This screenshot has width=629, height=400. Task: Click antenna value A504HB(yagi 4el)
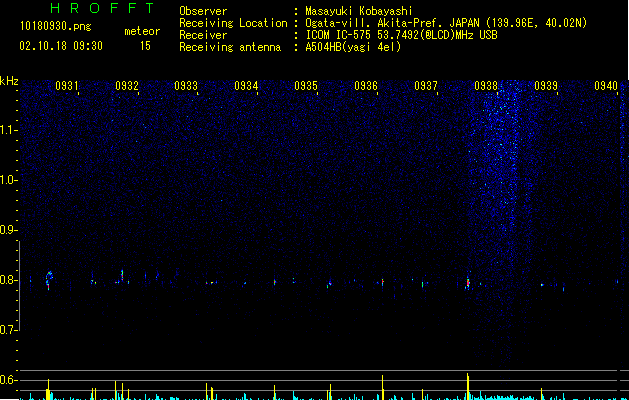pos(353,47)
